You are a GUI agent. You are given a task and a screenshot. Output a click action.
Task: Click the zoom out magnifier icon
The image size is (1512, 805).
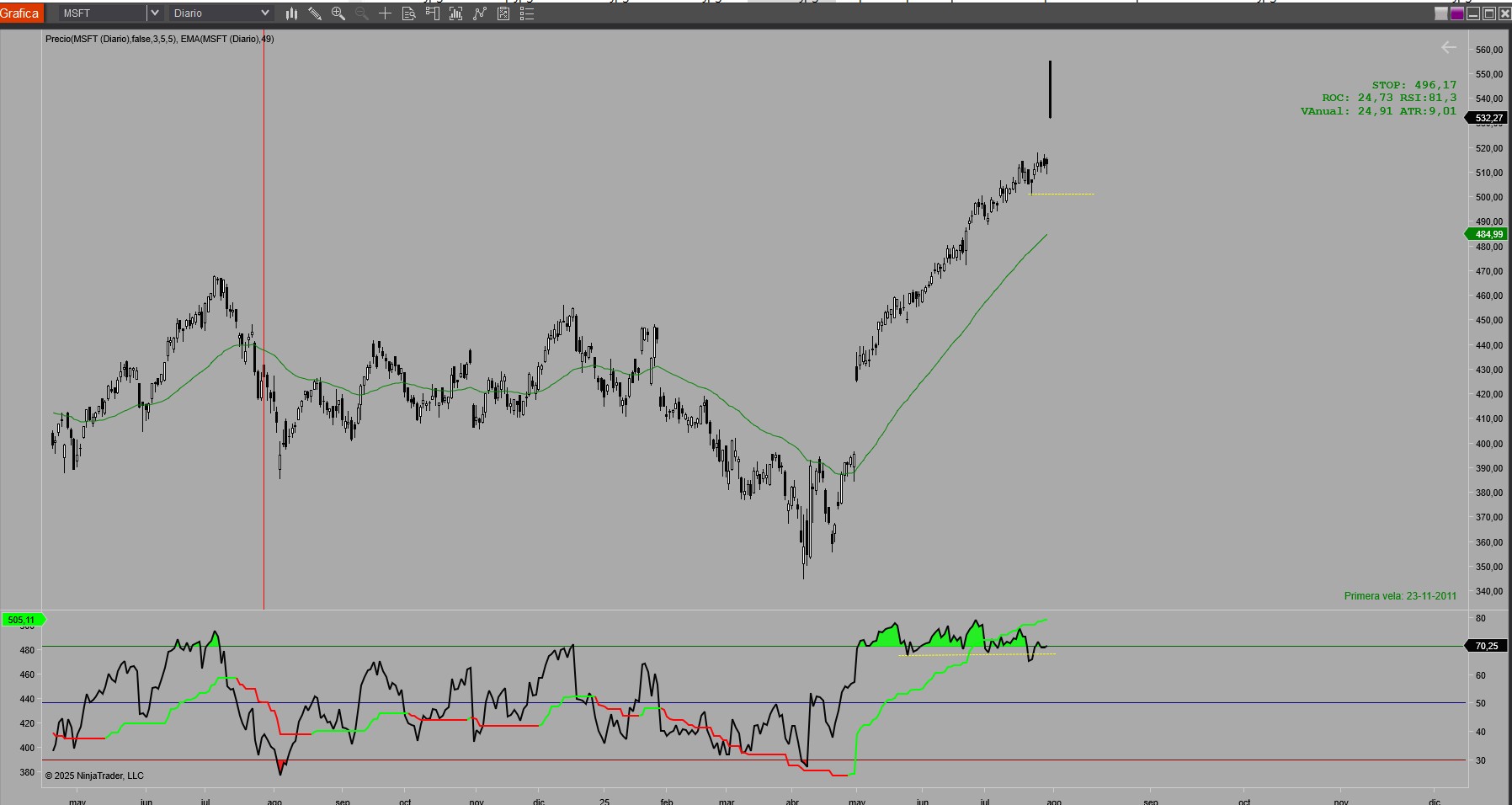click(362, 13)
